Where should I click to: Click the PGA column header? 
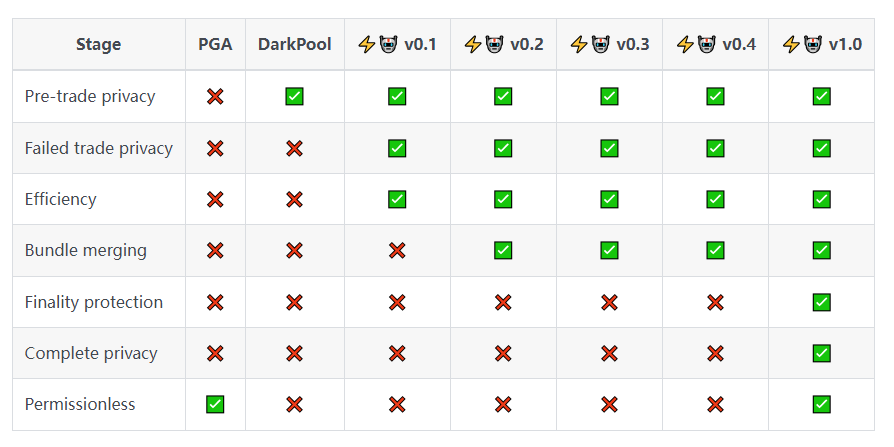[x=215, y=44]
